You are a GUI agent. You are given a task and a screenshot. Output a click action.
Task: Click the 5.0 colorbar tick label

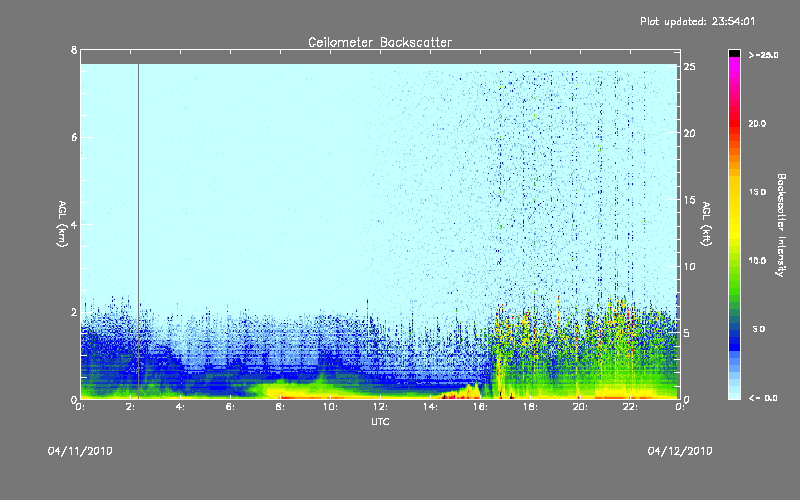click(759, 329)
